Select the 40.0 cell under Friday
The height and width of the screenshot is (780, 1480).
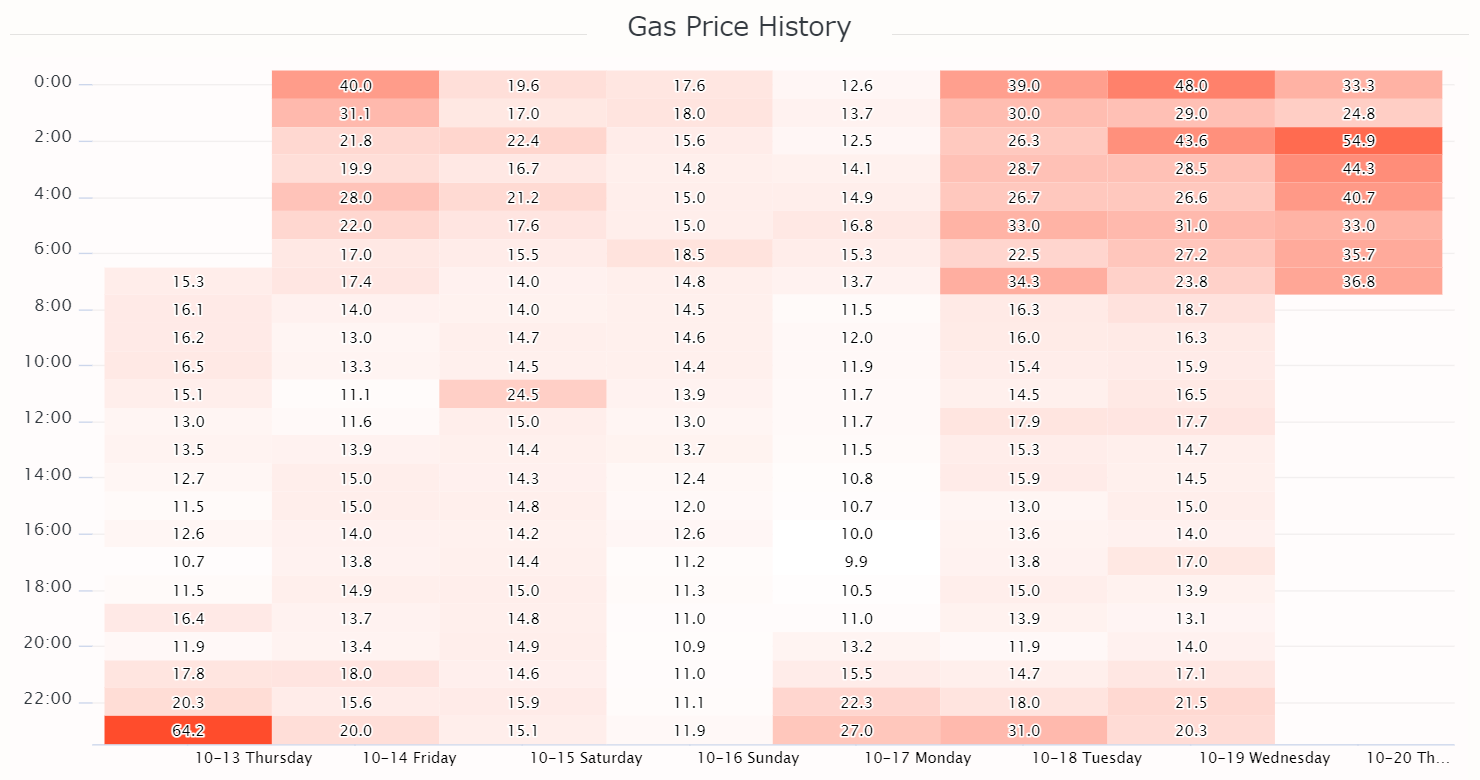(355, 85)
